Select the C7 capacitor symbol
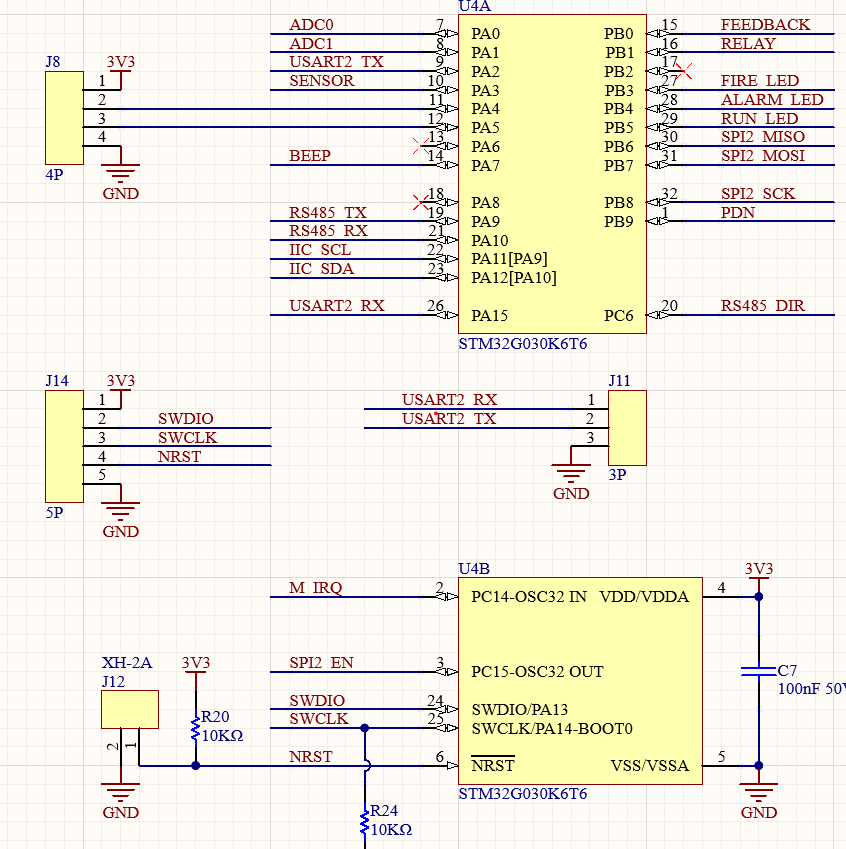Viewport: 846px width, 849px height. (758, 671)
